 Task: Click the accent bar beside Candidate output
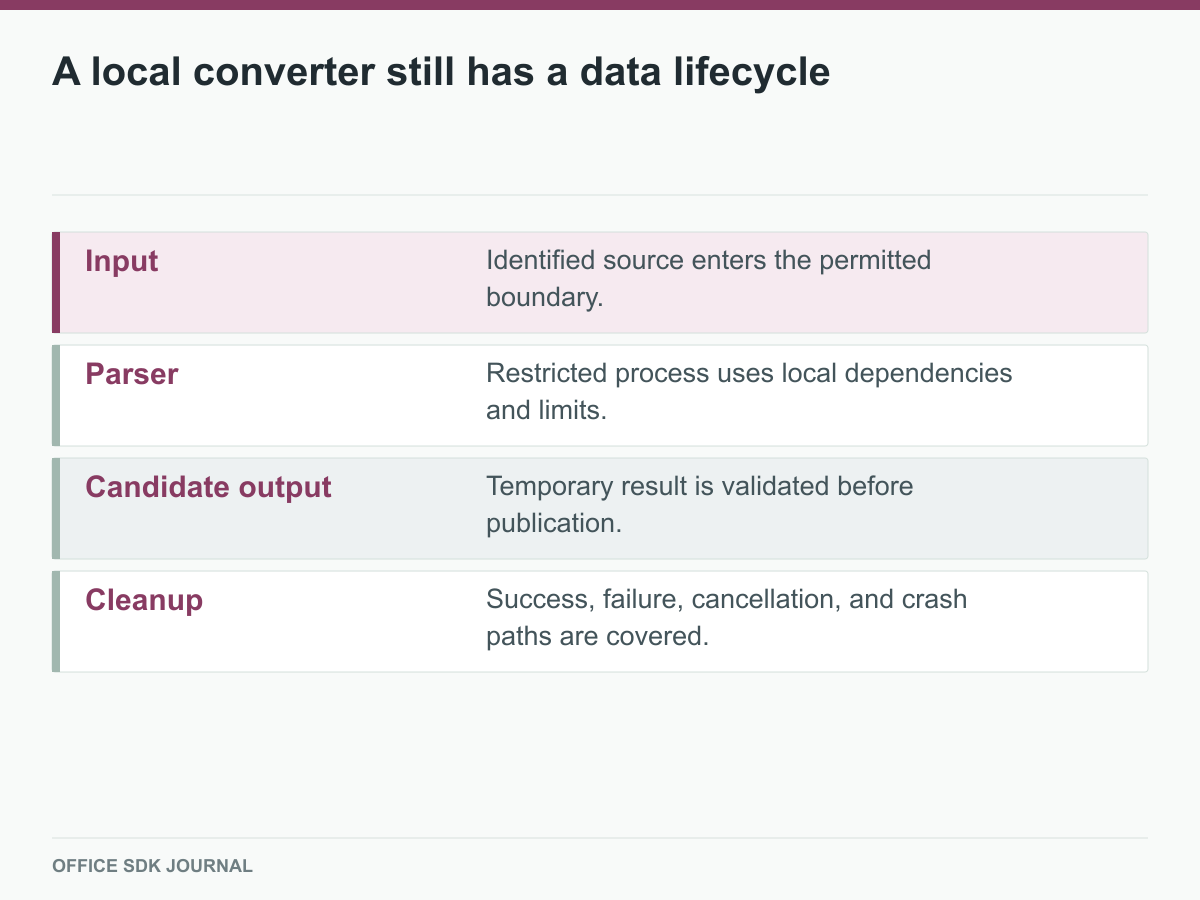click(x=56, y=508)
